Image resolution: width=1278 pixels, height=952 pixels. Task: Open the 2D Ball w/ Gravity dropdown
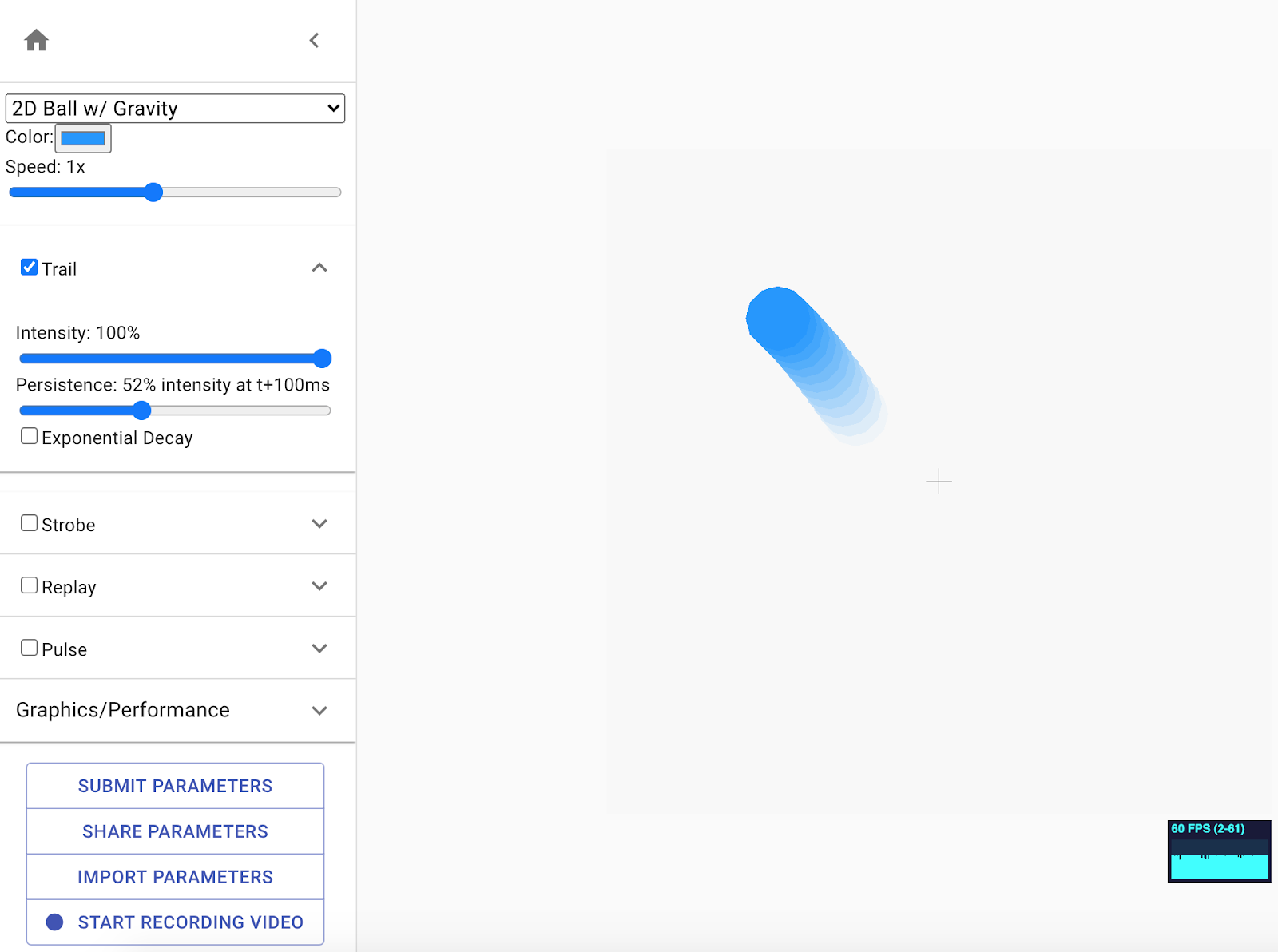[175, 109]
